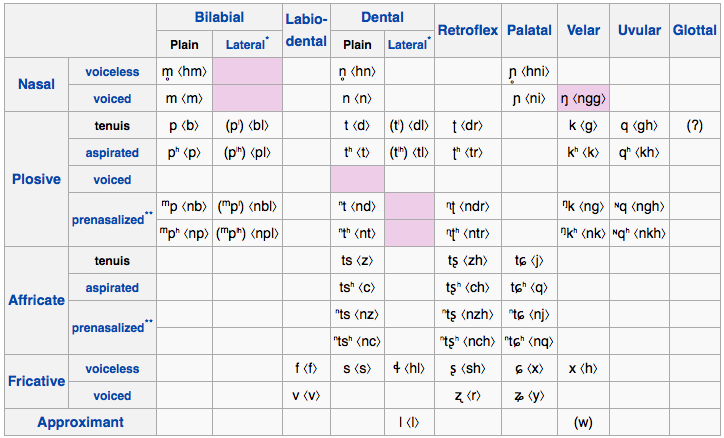Click the Plosive row header link

[x=36, y=179]
